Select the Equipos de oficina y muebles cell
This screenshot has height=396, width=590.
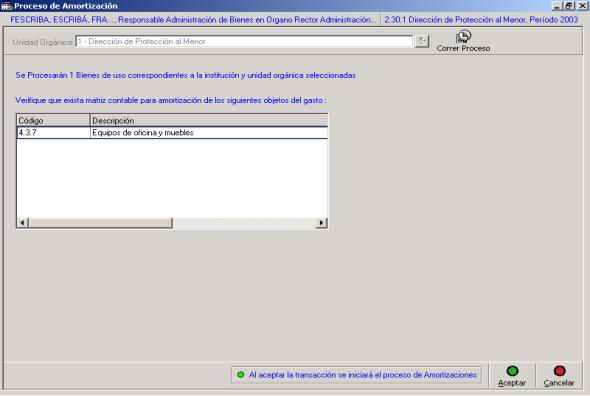(209, 133)
